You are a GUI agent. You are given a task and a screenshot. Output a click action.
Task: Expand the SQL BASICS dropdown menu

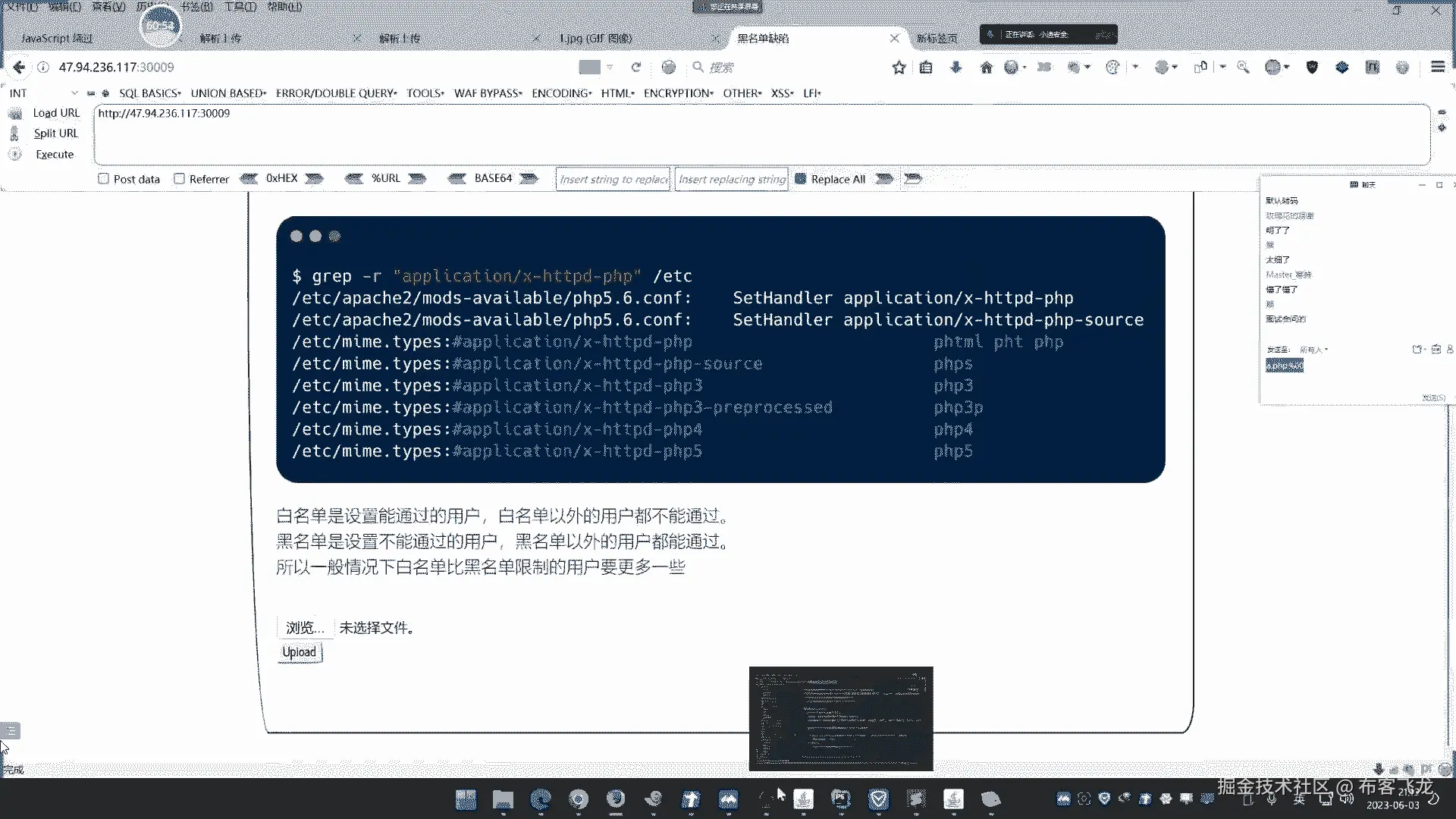click(x=149, y=93)
